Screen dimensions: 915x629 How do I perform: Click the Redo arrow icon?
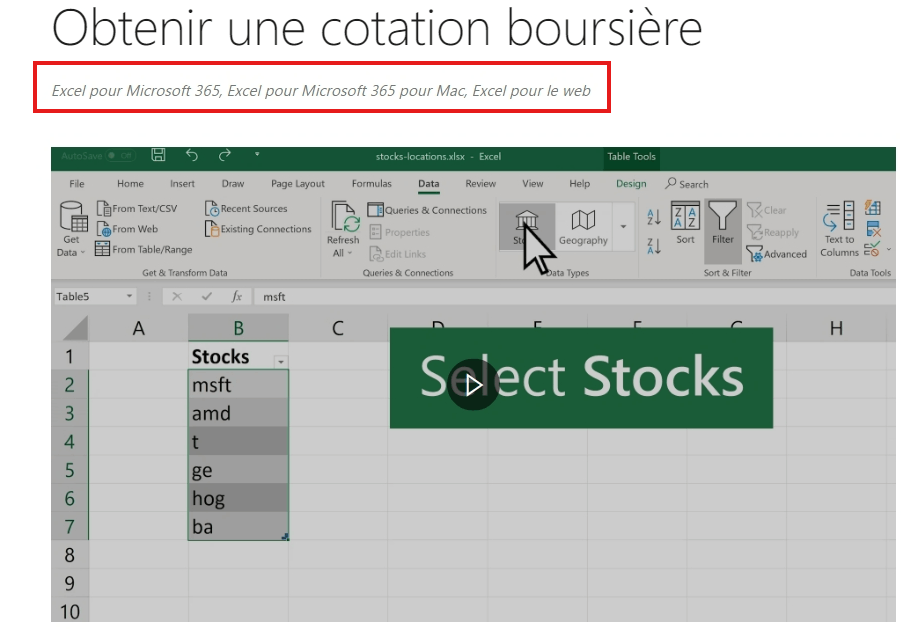tap(225, 155)
